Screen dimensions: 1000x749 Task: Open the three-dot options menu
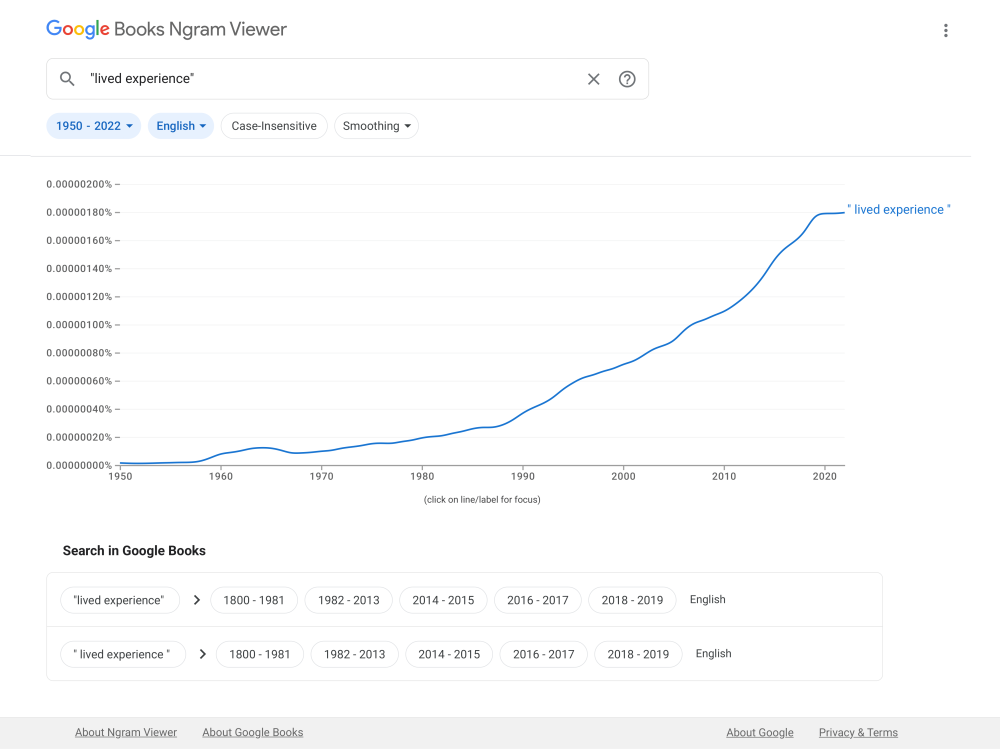coord(945,30)
